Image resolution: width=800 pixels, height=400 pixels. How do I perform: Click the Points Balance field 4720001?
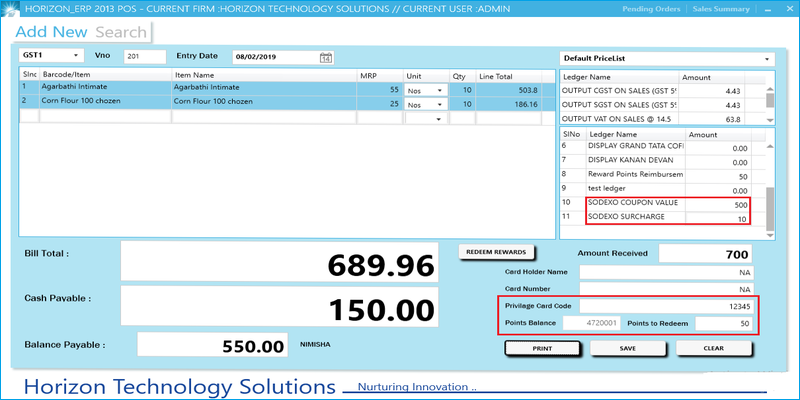(x=592, y=323)
